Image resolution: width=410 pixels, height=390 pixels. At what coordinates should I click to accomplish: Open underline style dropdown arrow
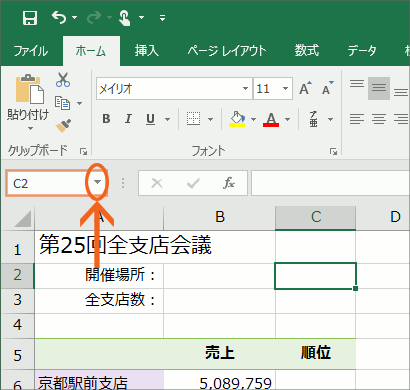(167, 119)
